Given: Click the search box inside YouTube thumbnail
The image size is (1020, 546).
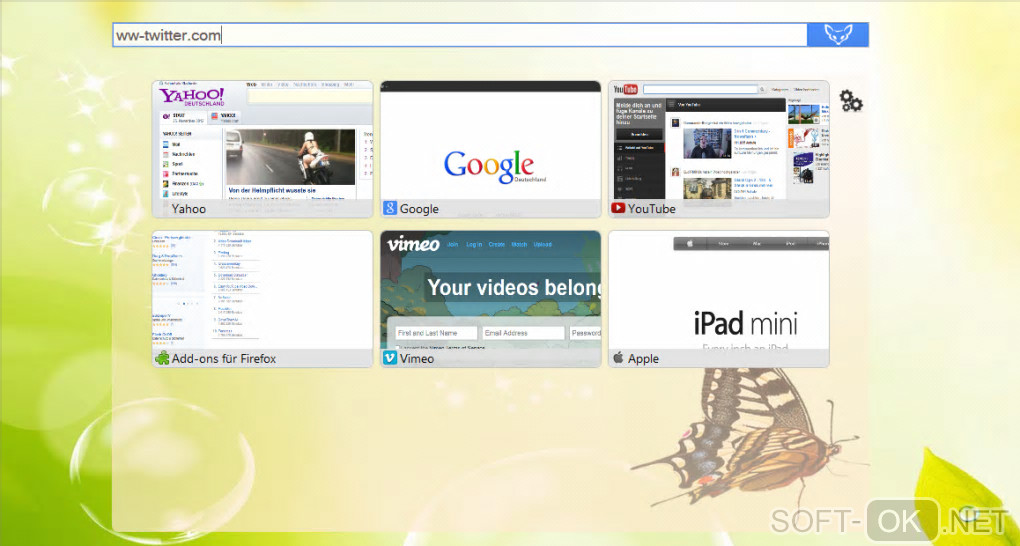Looking at the screenshot, I should pyautogui.click(x=702, y=89).
